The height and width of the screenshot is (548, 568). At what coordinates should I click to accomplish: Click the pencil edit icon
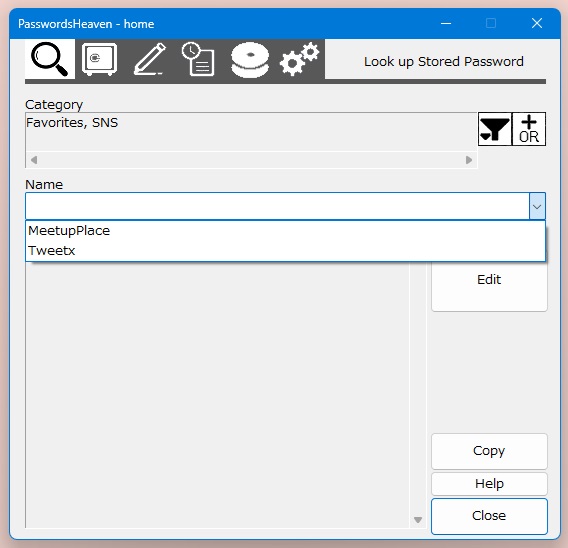pos(150,59)
